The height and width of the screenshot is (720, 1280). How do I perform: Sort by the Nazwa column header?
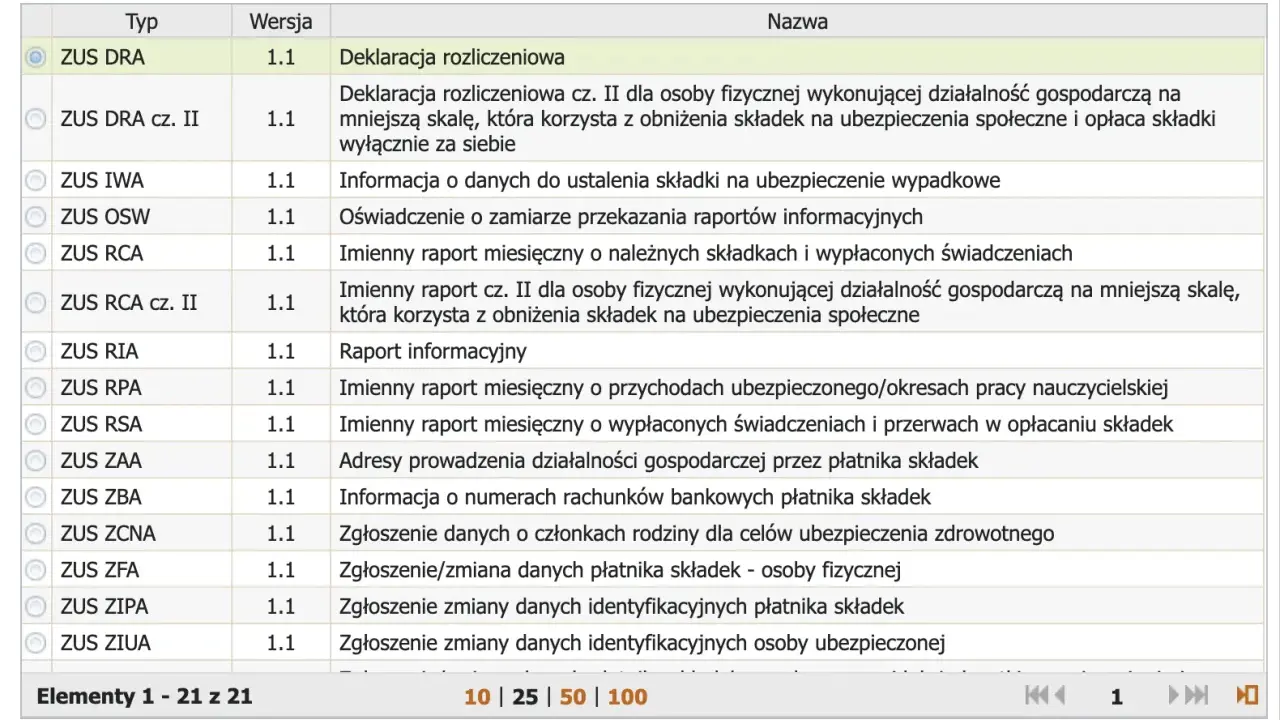pos(797,21)
